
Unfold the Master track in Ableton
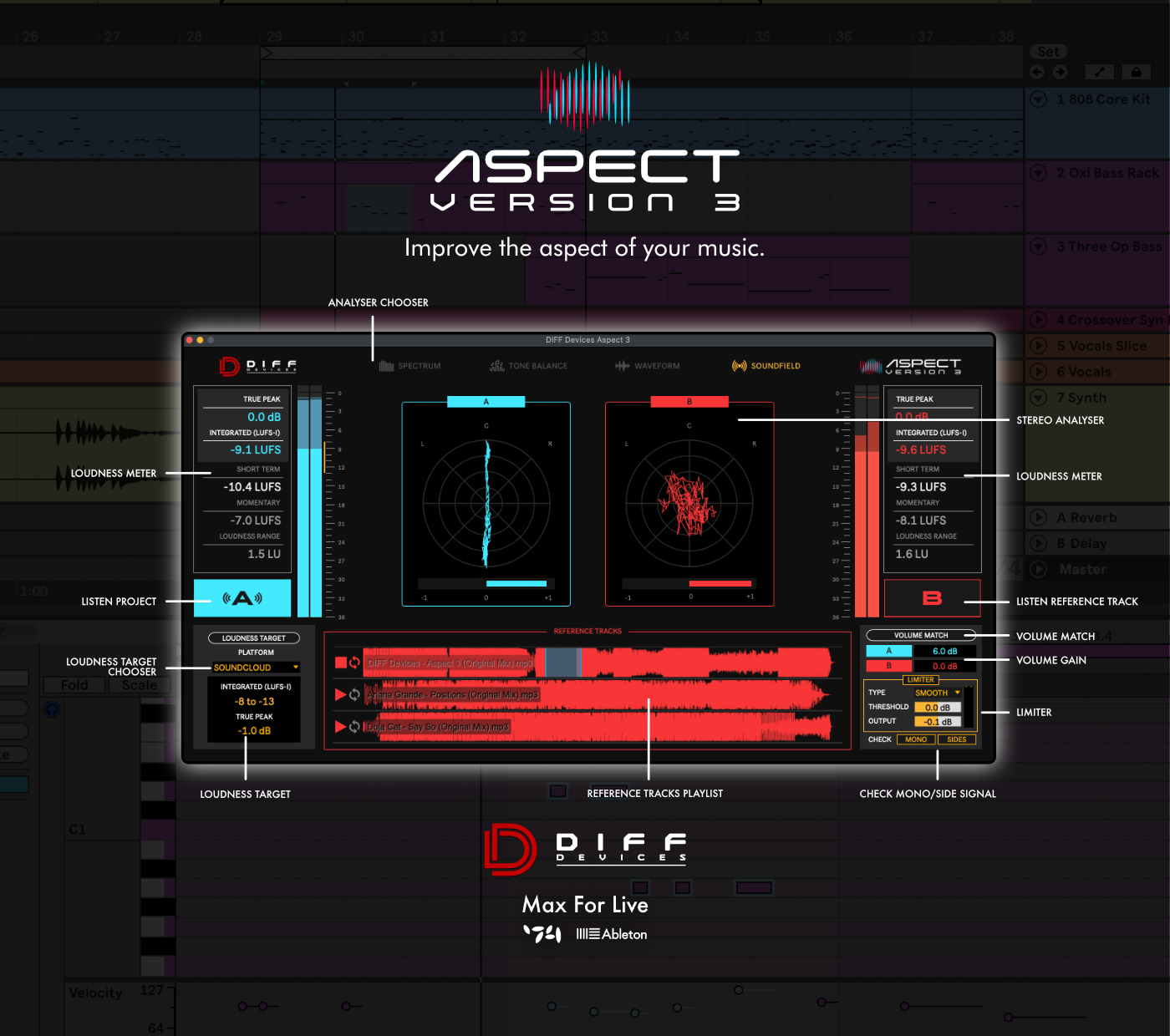tap(1039, 570)
